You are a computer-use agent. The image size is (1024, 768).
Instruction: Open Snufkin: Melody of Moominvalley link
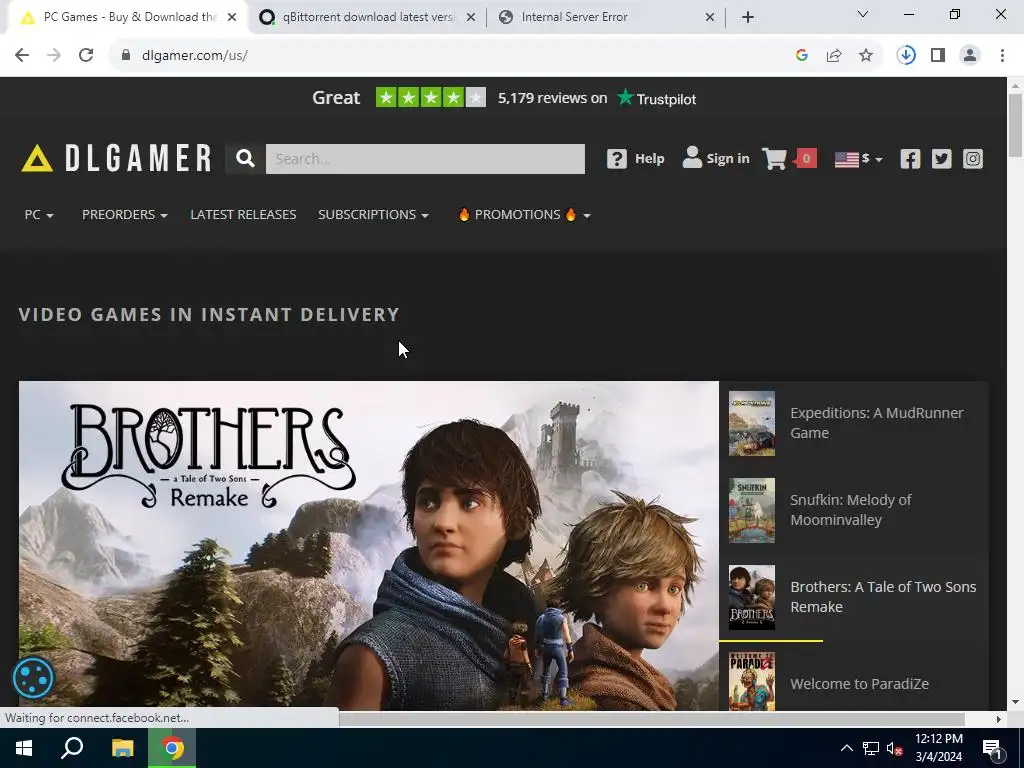(x=850, y=510)
